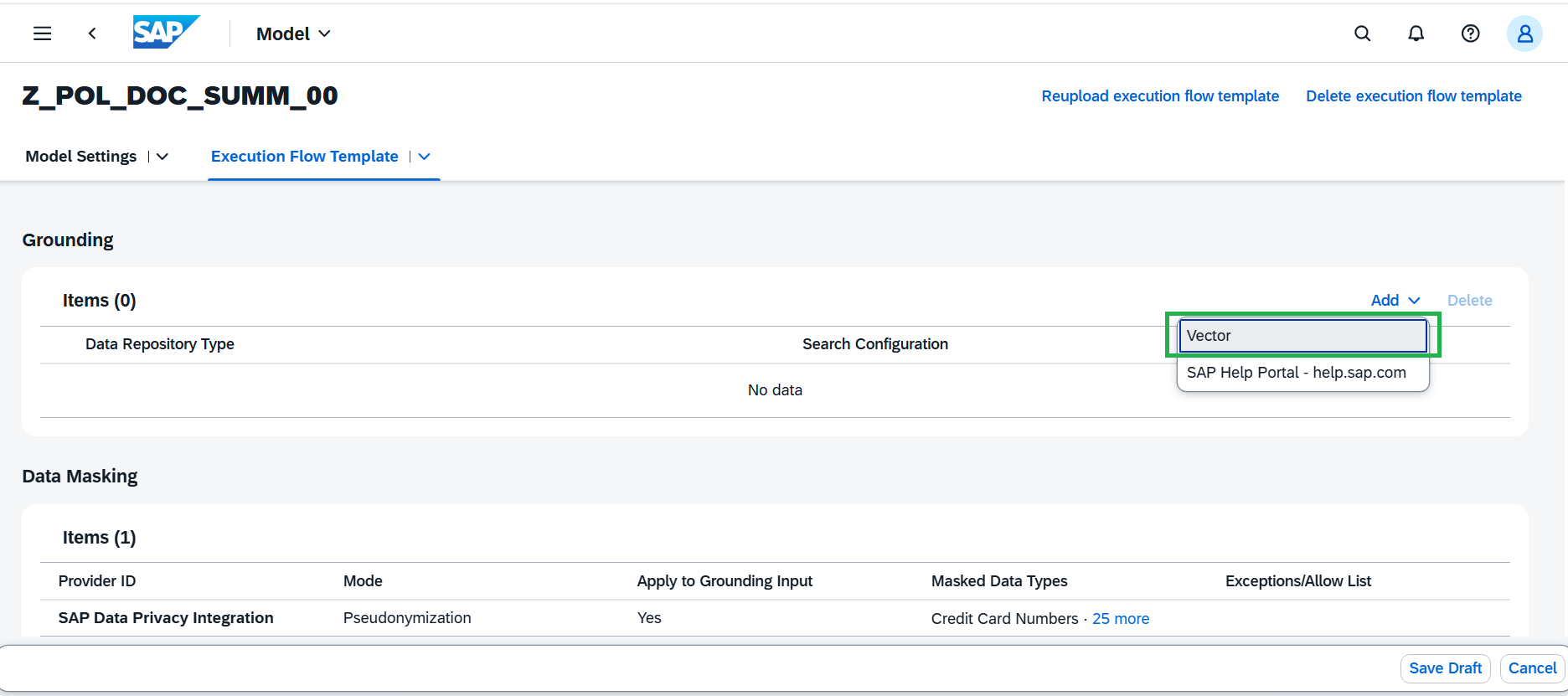Viewport: 1568px width, 696px height.
Task: Click Reupload execution flow template
Action: [1160, 96]
